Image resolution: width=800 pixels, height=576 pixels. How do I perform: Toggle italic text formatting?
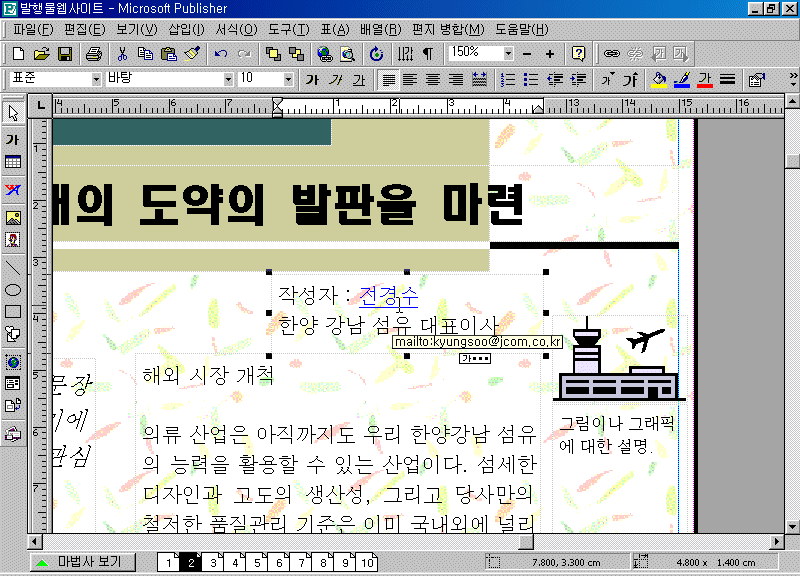pos(335,79)
